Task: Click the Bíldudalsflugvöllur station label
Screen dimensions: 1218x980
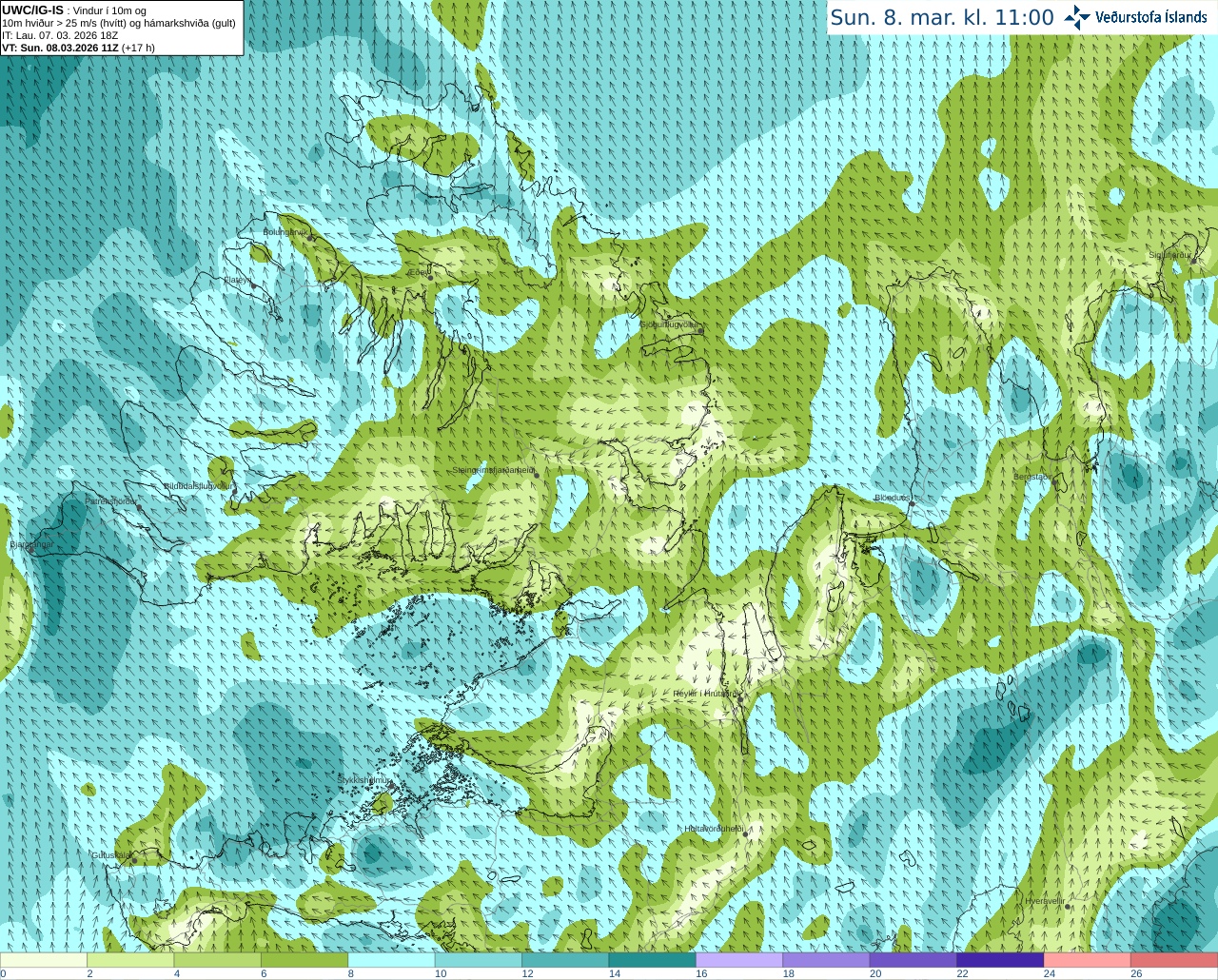Action: 198,485
